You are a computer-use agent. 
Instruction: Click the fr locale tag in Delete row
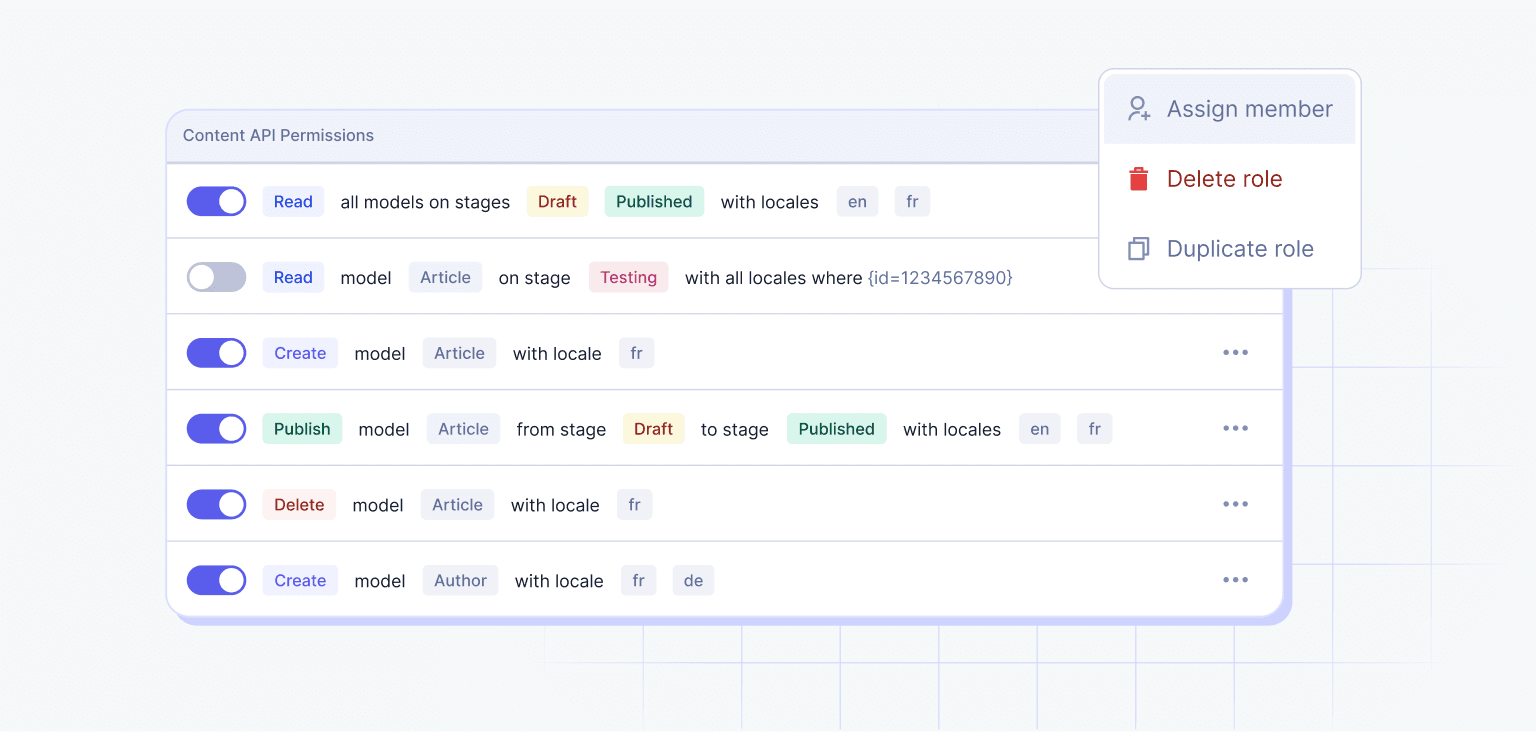click(634, 505)
